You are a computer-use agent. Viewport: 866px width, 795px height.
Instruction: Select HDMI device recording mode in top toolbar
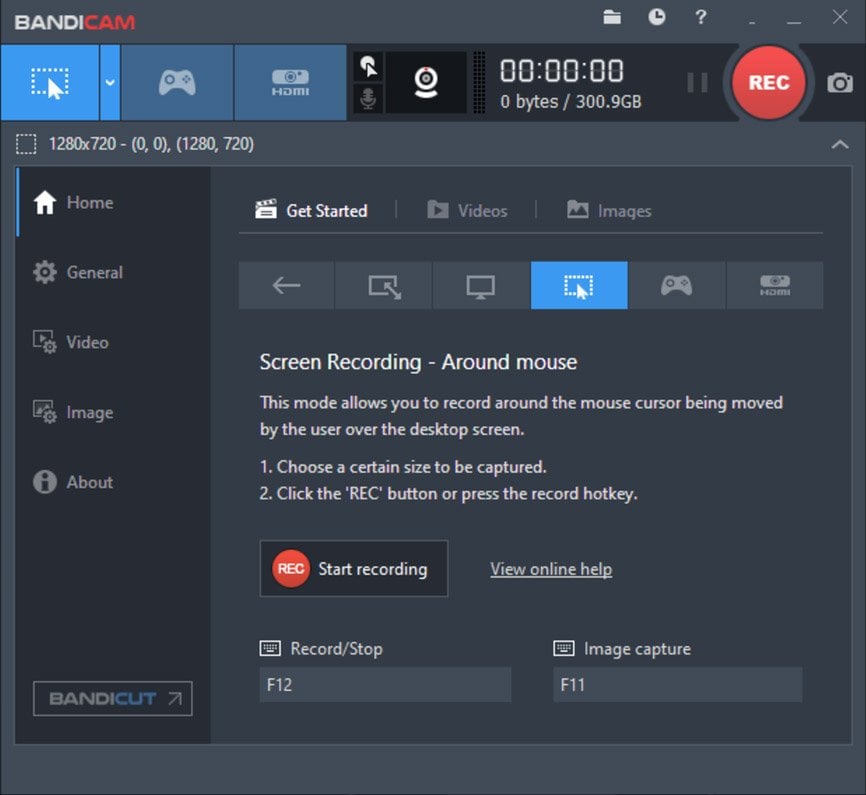tap(290, 82)
